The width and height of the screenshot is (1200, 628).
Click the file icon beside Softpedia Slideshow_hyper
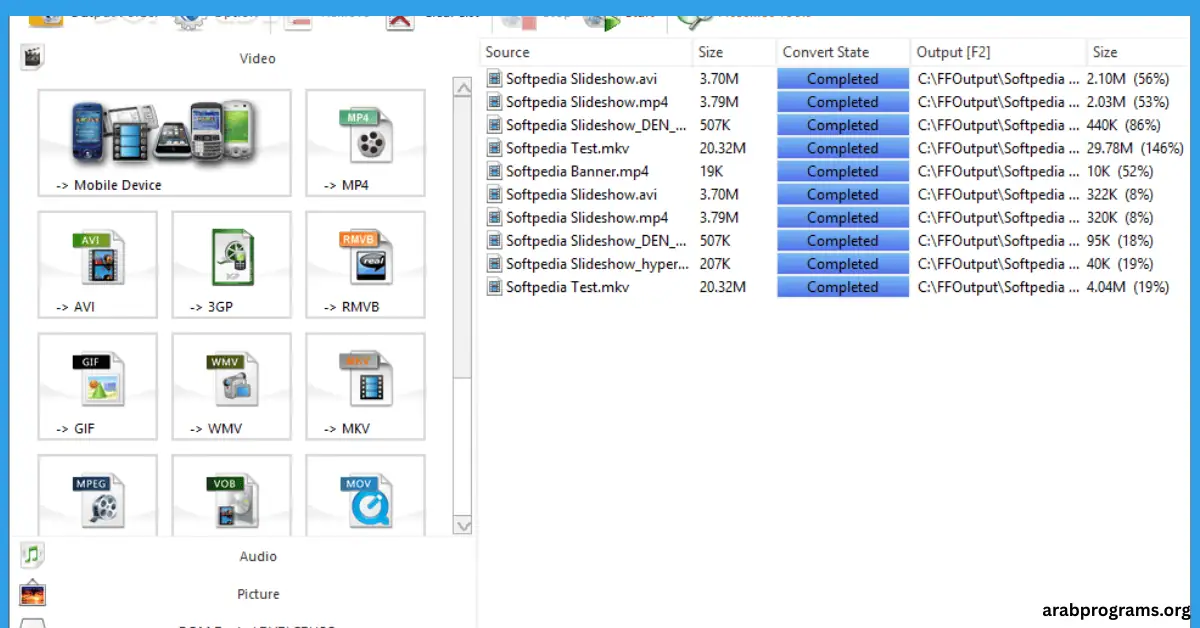(x=494, y=263)
